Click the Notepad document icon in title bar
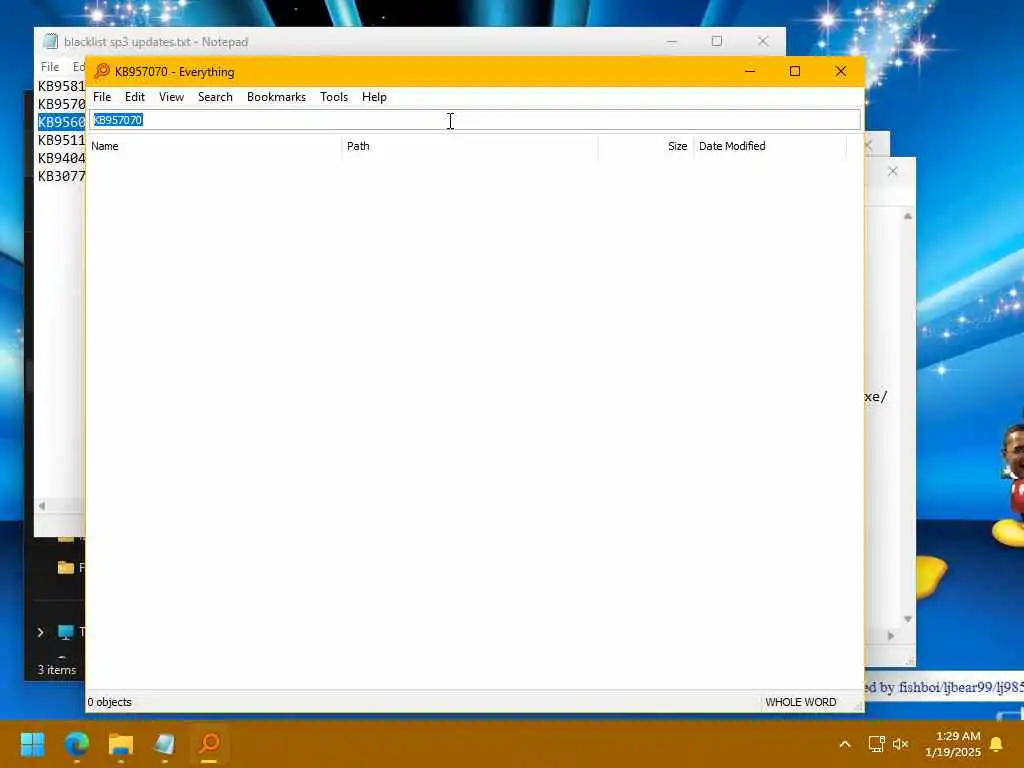 [x=50, y=42]
